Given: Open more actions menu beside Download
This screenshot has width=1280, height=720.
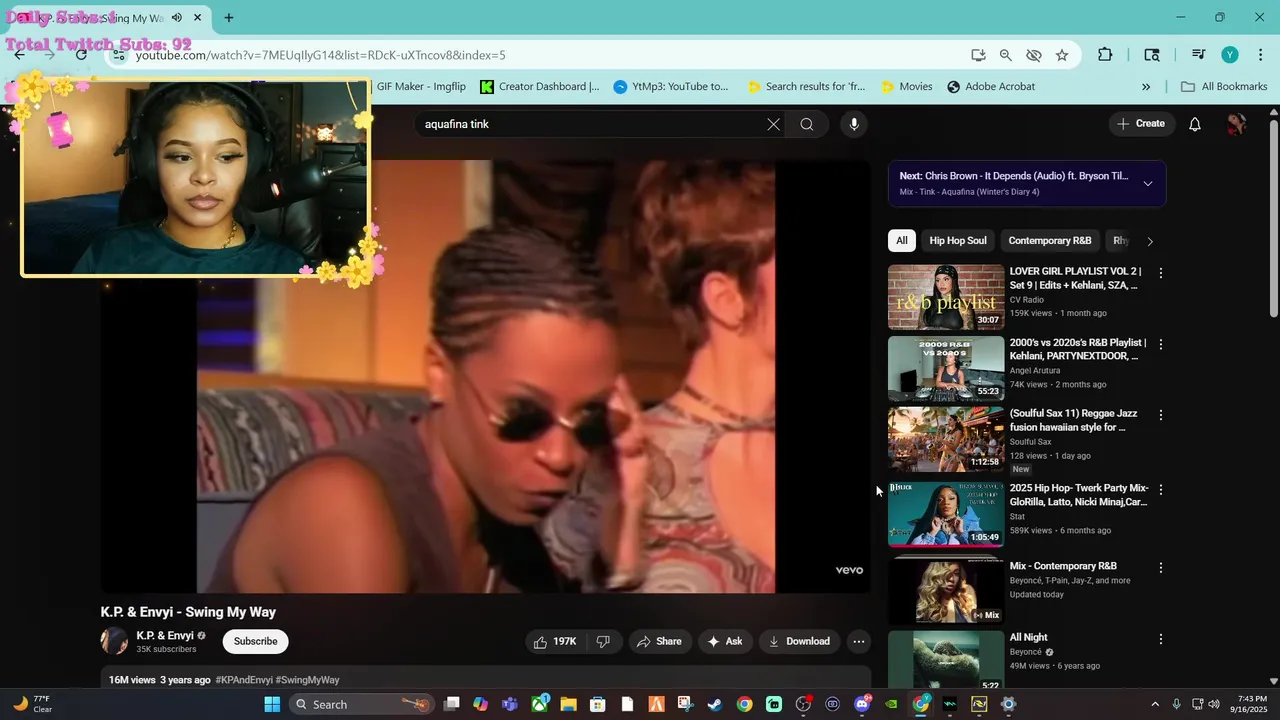Looking at the screenshot, I should point(858,641).
